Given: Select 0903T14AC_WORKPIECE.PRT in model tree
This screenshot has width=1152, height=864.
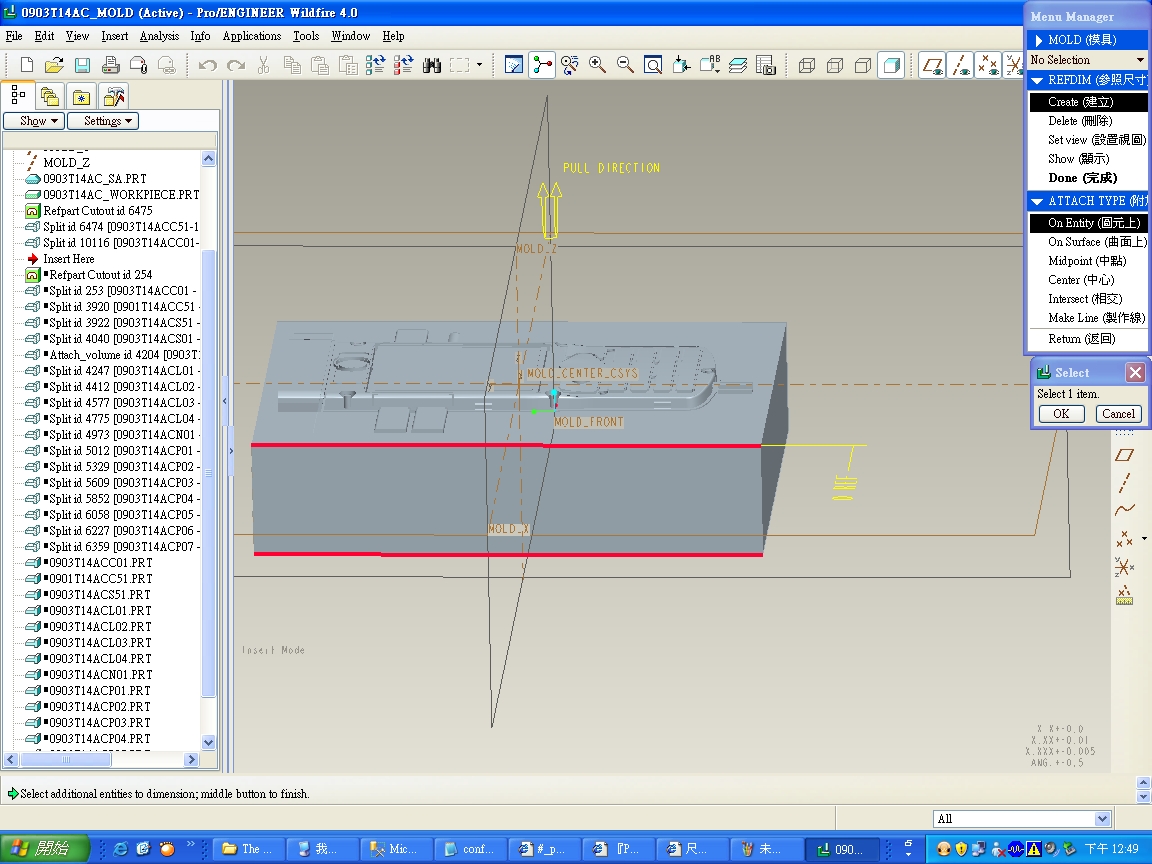Looking at the screenshot, I should [x=112, y=195].
